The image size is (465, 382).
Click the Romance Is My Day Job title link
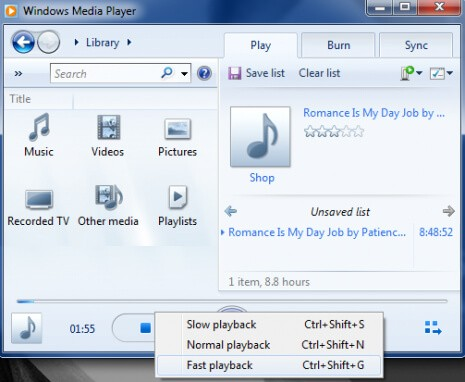click(x=374, y=113)
